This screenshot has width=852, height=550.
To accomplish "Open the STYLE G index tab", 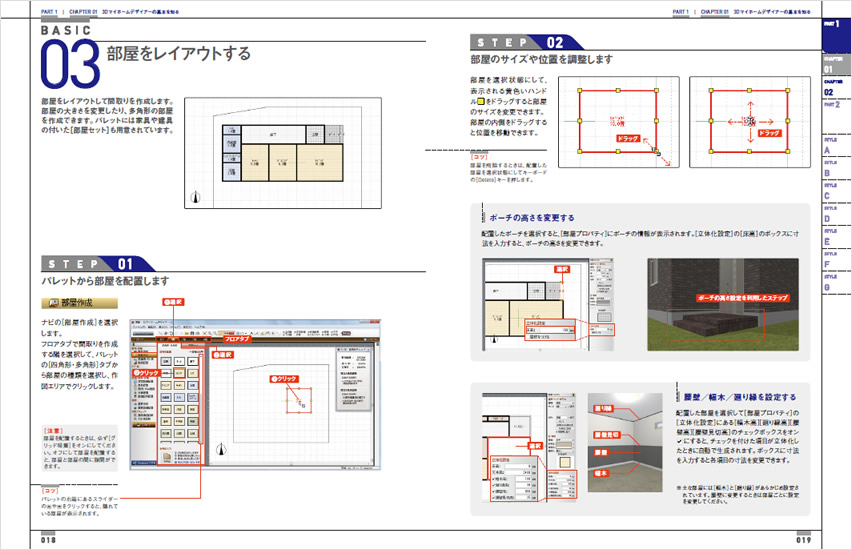I will (836, 283).
